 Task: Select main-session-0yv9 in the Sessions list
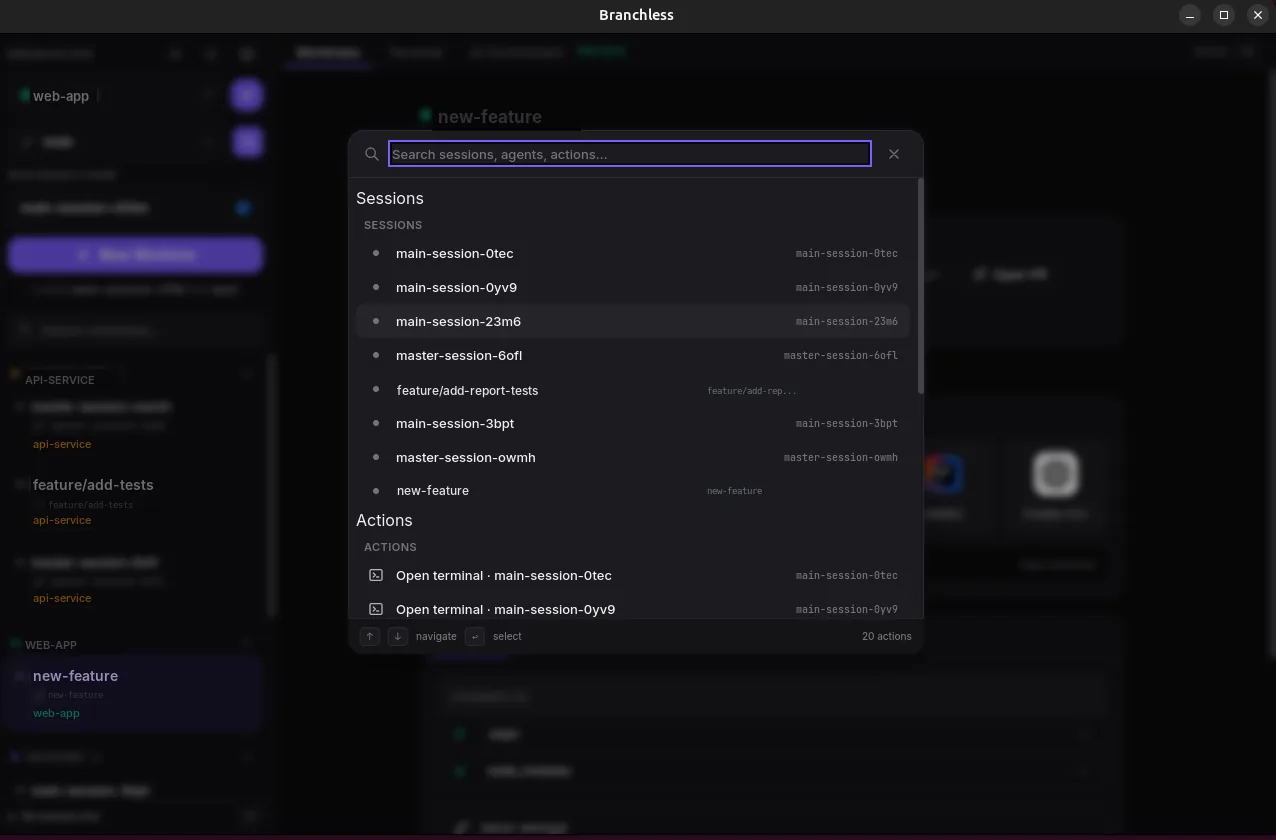pos(633,288)
